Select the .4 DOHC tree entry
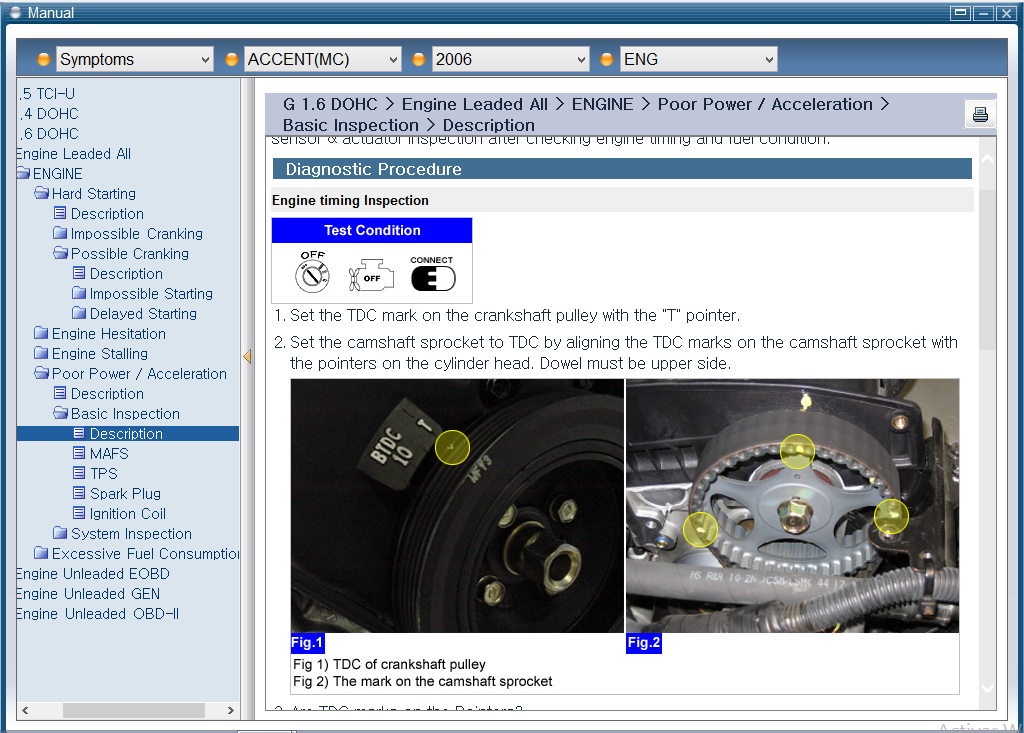Screen dimensions: 1024x733 [49, 114]
